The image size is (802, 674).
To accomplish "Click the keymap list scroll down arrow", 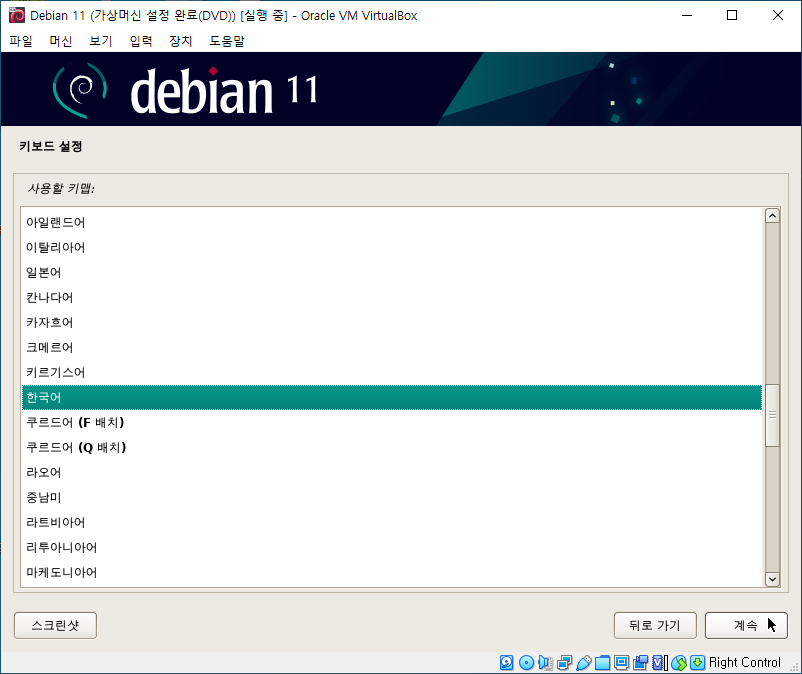I will 772,579.
